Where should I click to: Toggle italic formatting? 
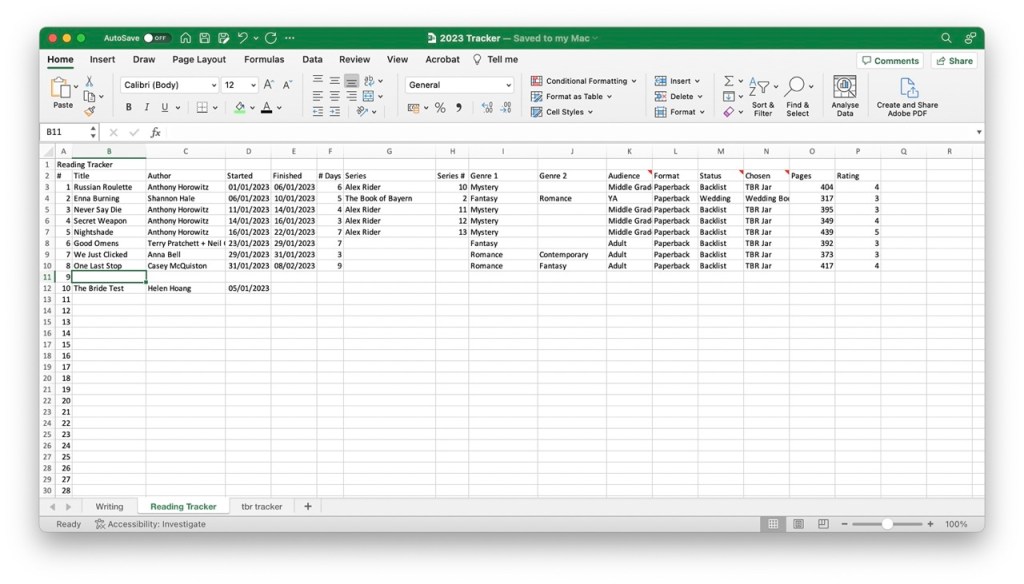point(146,108)
